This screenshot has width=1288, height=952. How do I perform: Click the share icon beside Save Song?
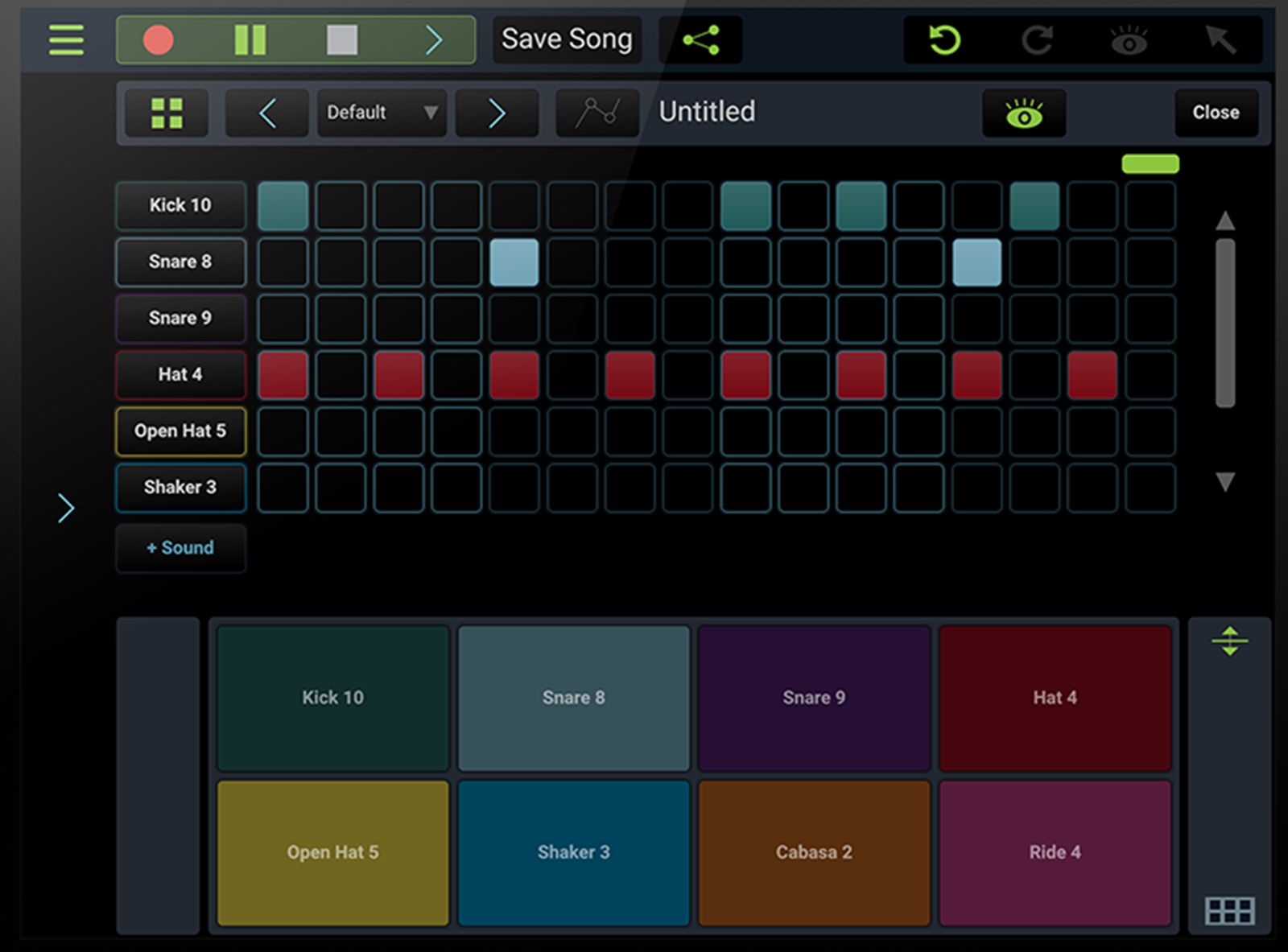click(700, 39)
